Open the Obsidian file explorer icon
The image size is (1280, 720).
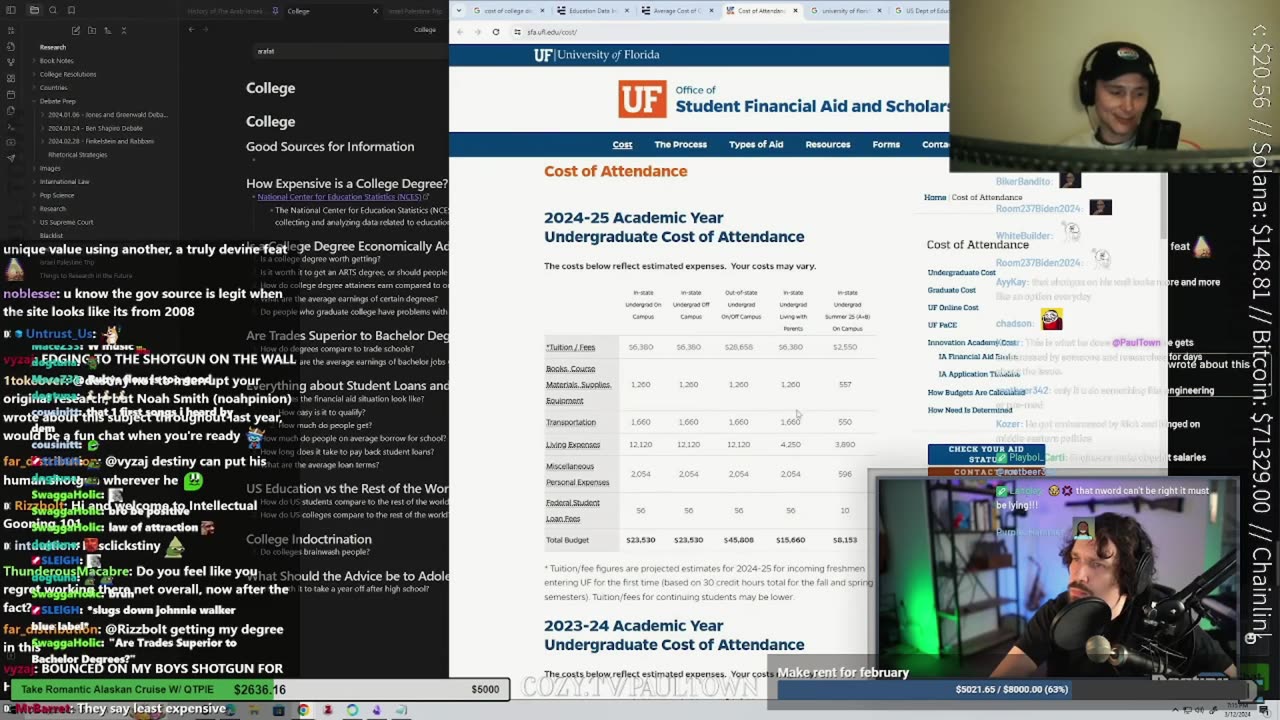34,10
